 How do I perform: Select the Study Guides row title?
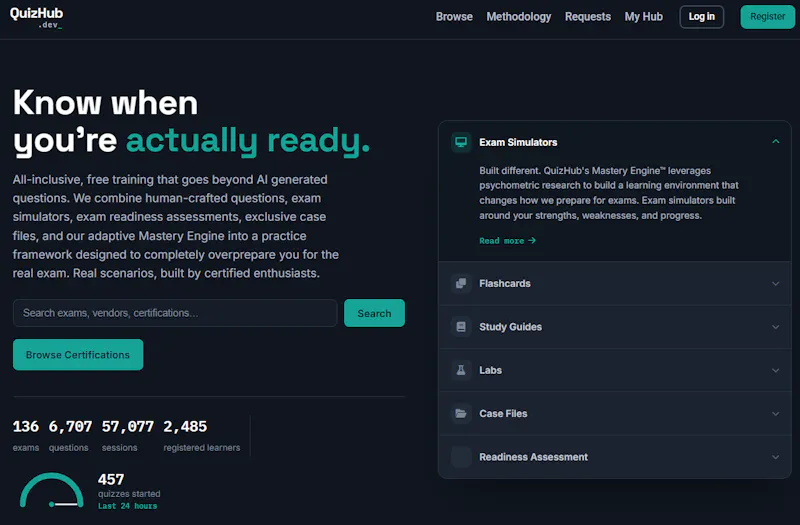[x=510, y=327]
